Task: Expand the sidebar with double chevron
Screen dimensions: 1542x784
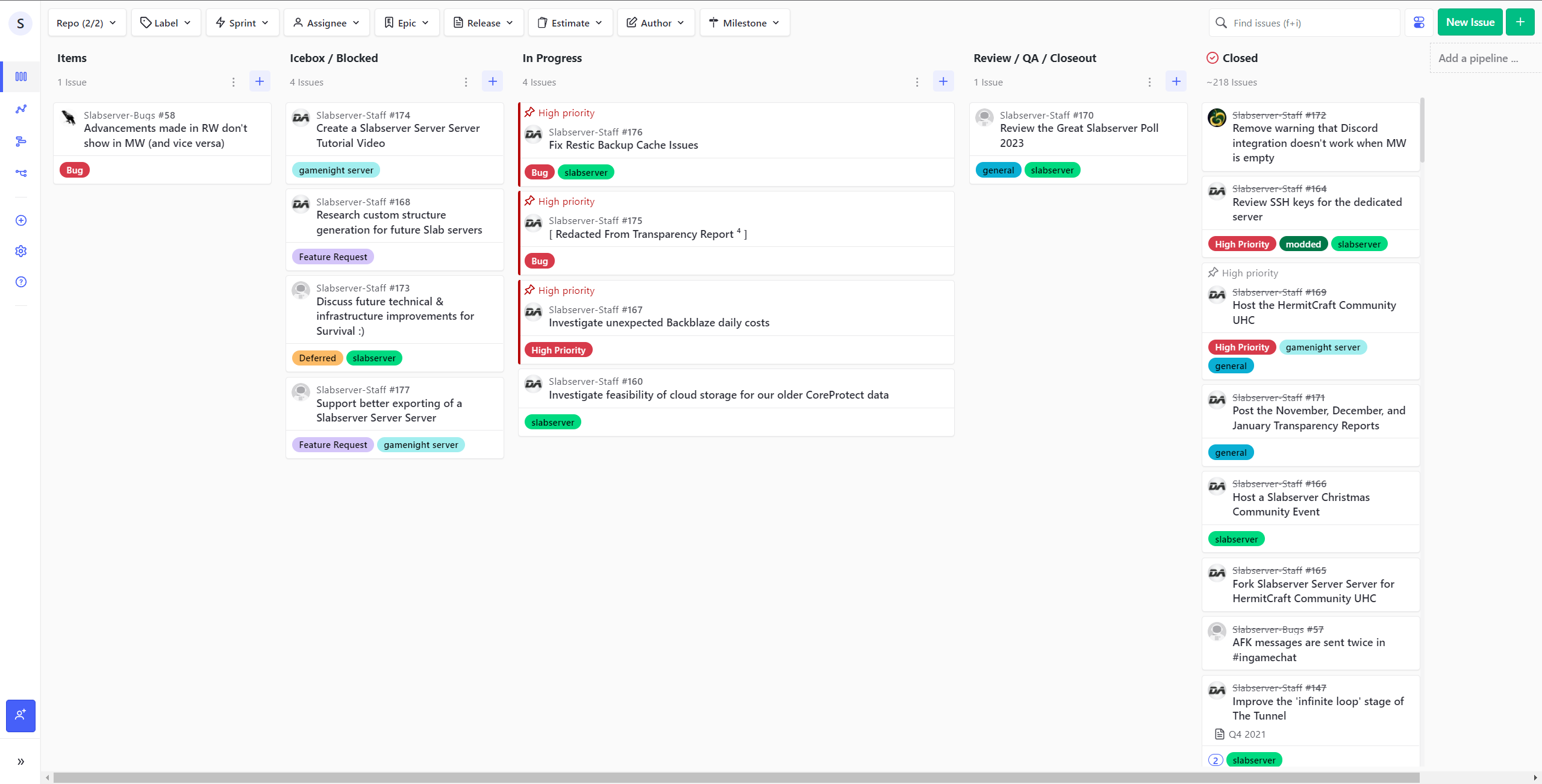Action: click(x=21, y=762)
